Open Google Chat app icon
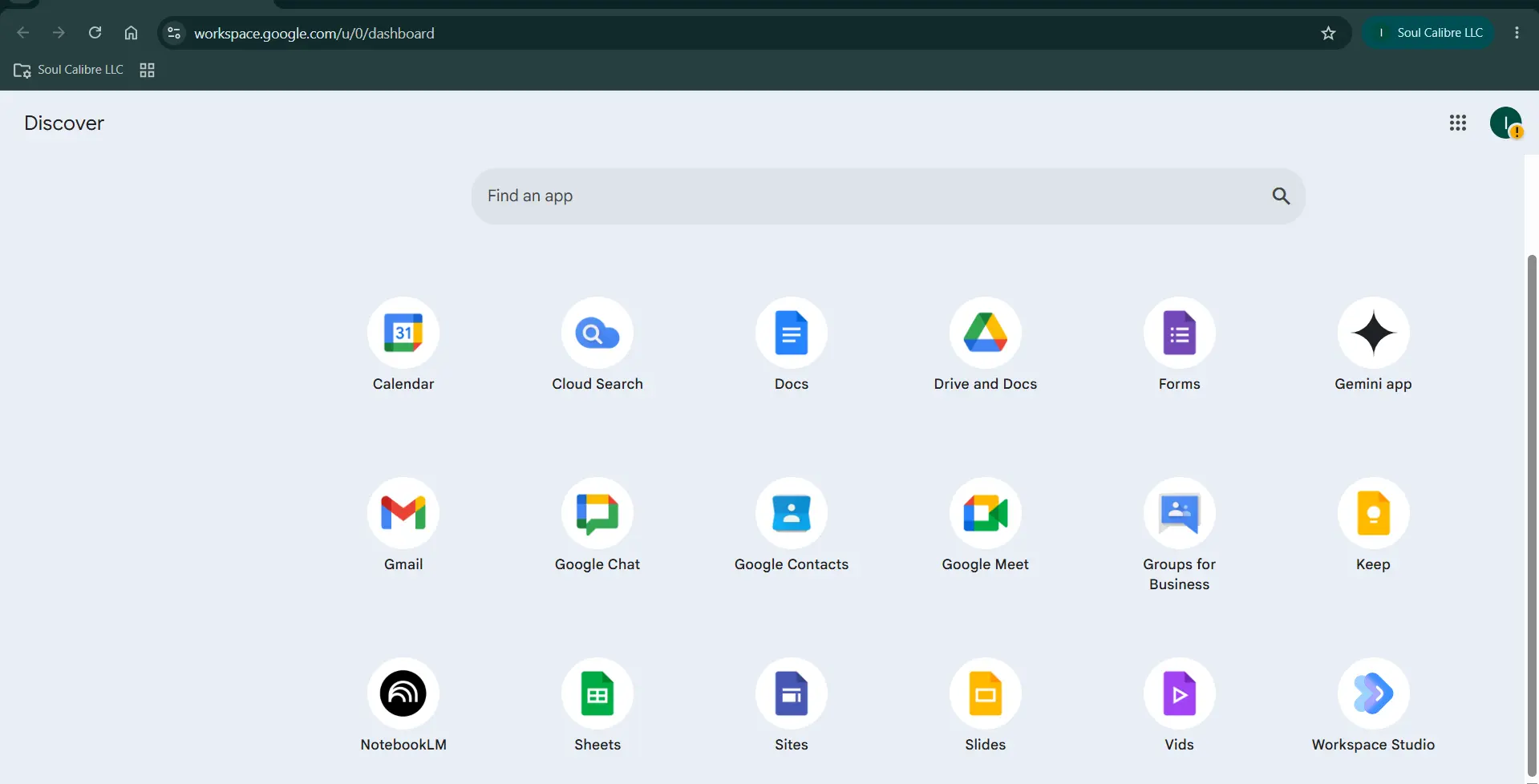This screenshot has width=1539, height=784. point(597,514)
